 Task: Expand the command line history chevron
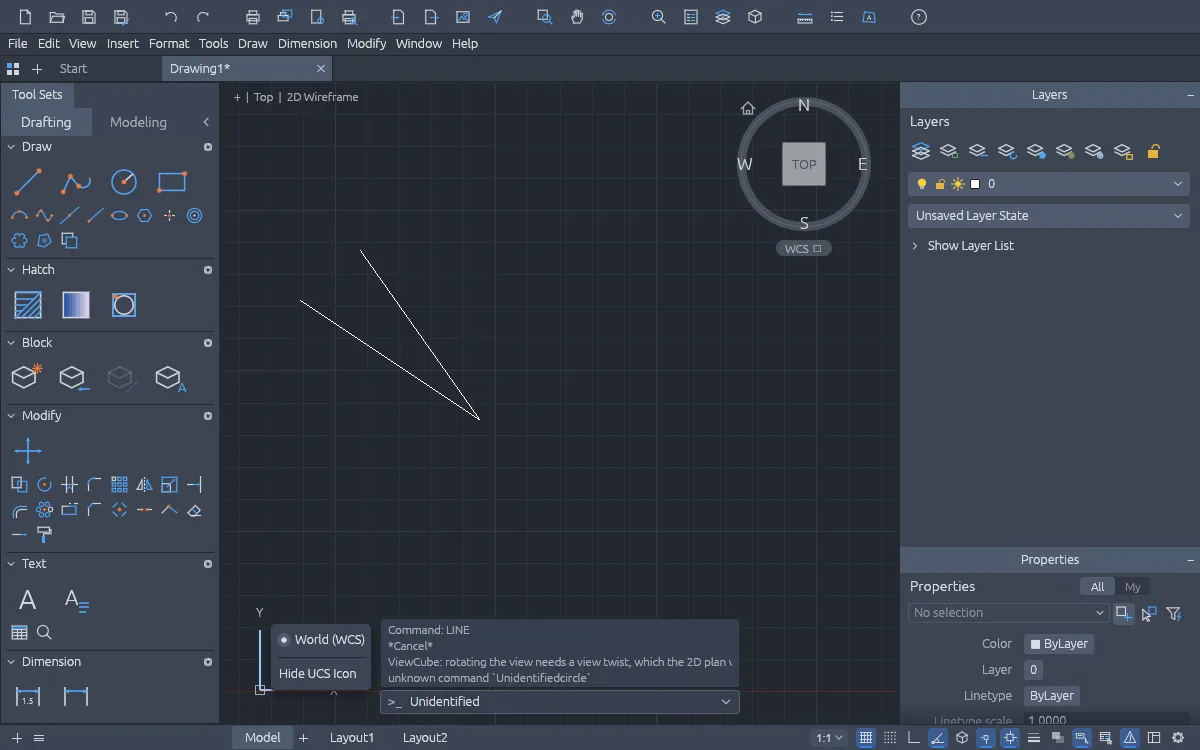pyautogui.click(x=726, y=702)
